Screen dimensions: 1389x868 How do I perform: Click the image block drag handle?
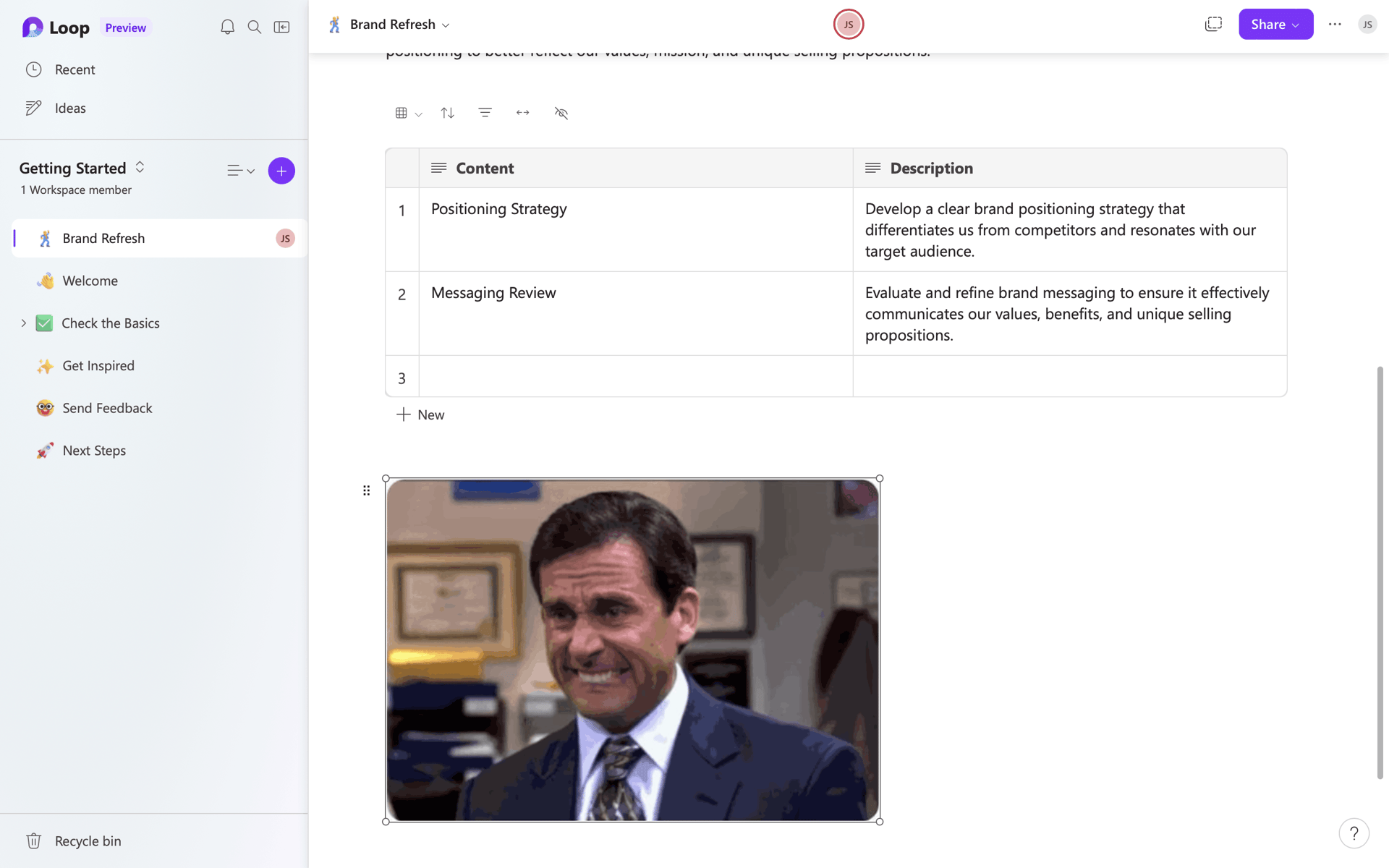pyautogui.click(x=366, y=490)
